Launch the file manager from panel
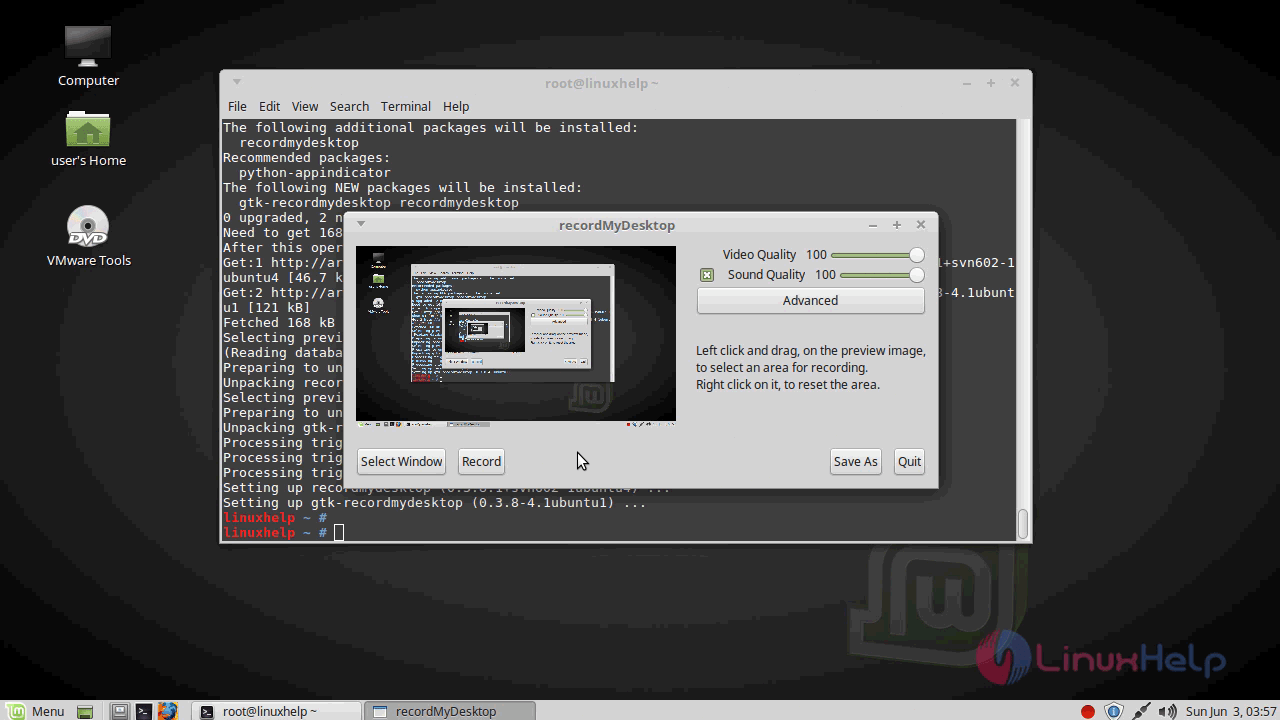This screenshot has height=720, width=1280. pos(120,712)
